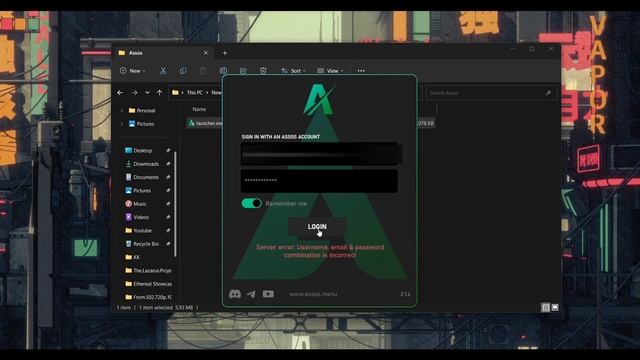Open the KK folder in sidebar
This screenshot has height=360, width=640.
tap(133, 257)
